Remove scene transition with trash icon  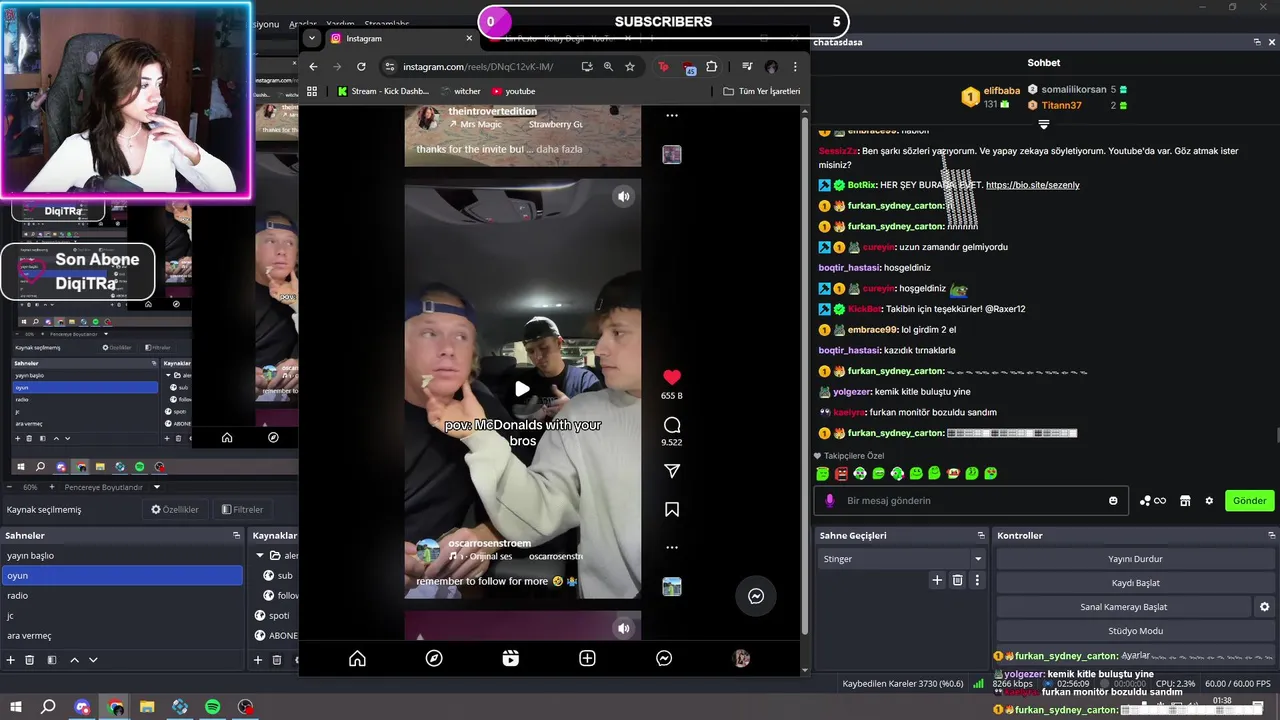(x=957, y=580)
